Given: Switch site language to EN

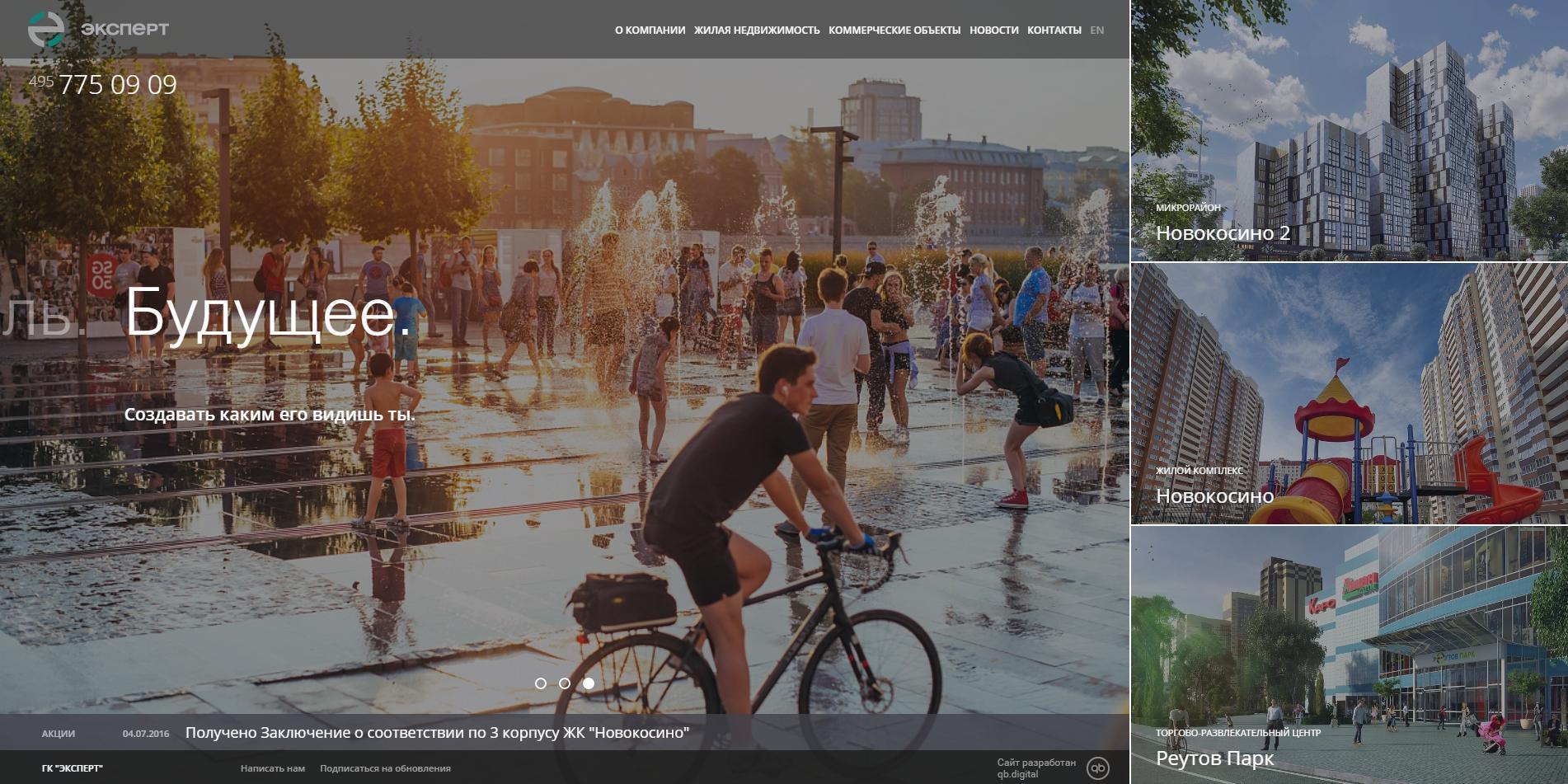Looking at the screenshot, I should (x=1096, y=31).
